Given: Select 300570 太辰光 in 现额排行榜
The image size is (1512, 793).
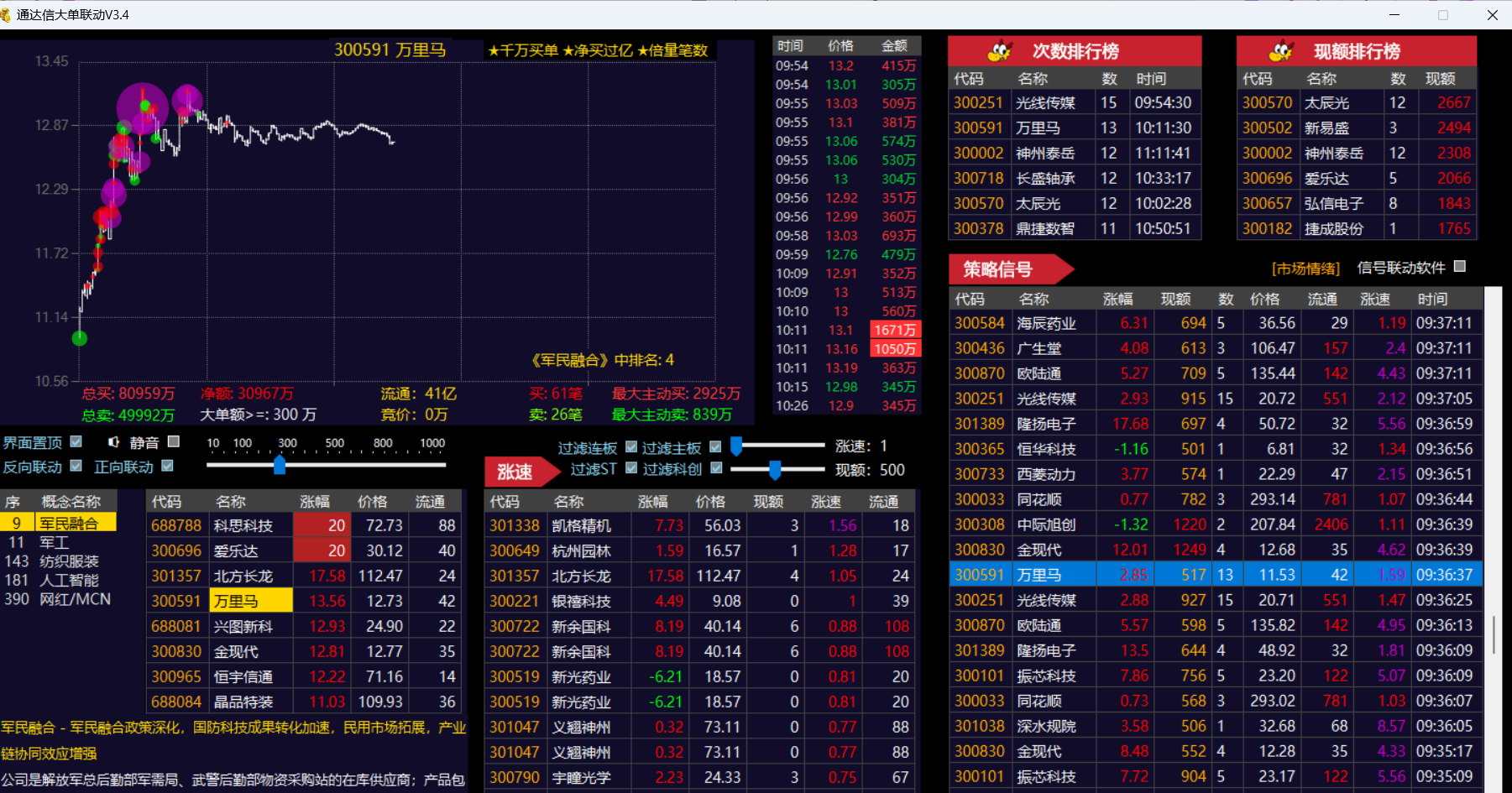Looking at the screenshot, I should [x=1357, y=102].
